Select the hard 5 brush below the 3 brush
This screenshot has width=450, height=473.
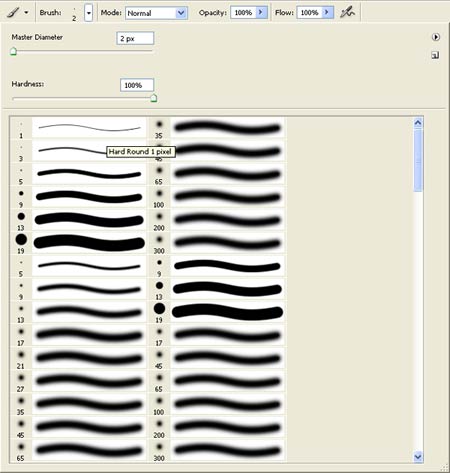(79, 174)
